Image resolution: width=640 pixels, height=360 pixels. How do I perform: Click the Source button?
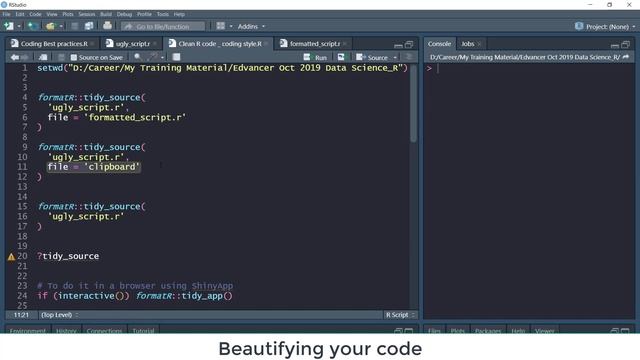tap(372, 58)
